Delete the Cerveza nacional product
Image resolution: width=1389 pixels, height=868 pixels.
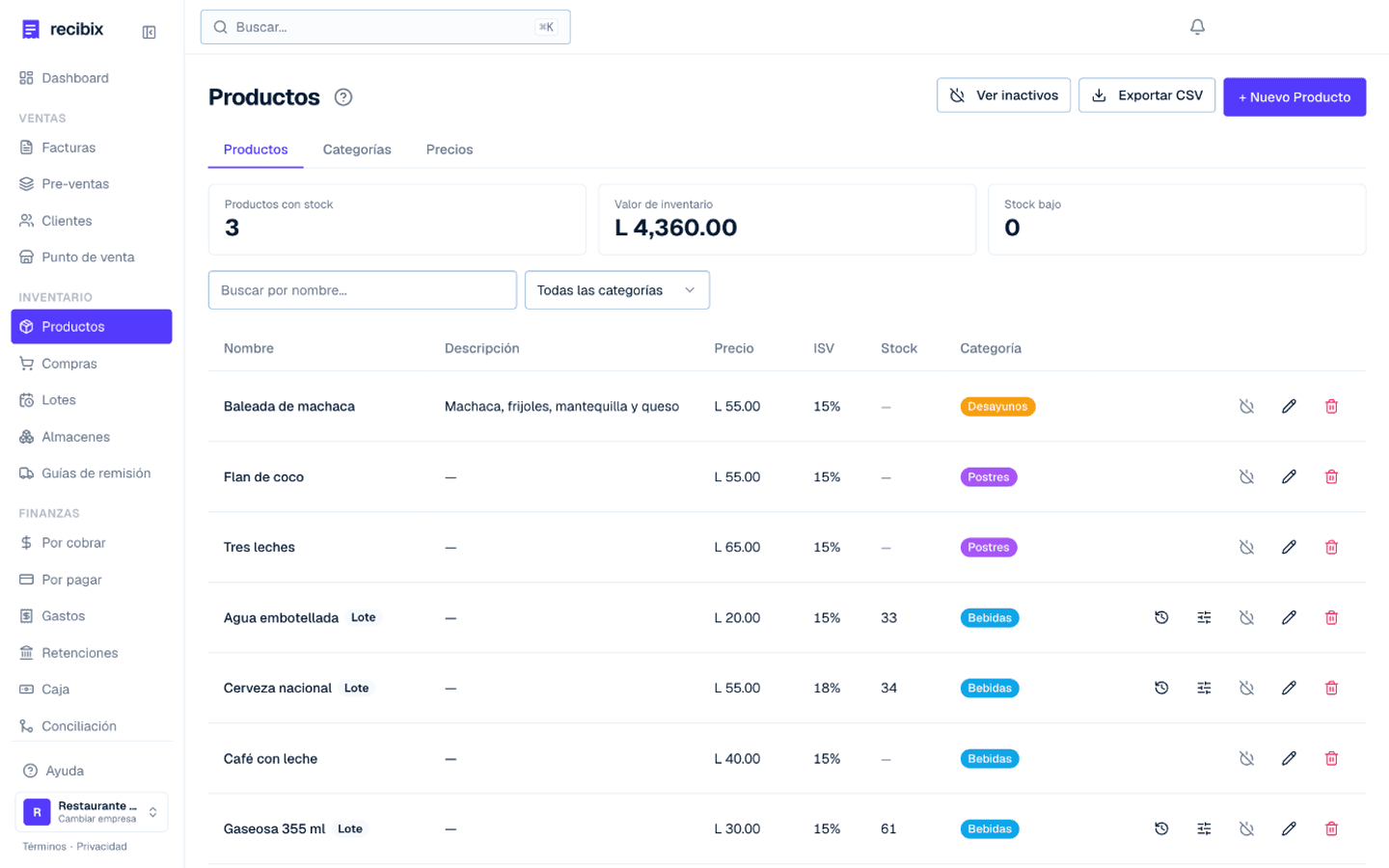[x=1331, y=688]
